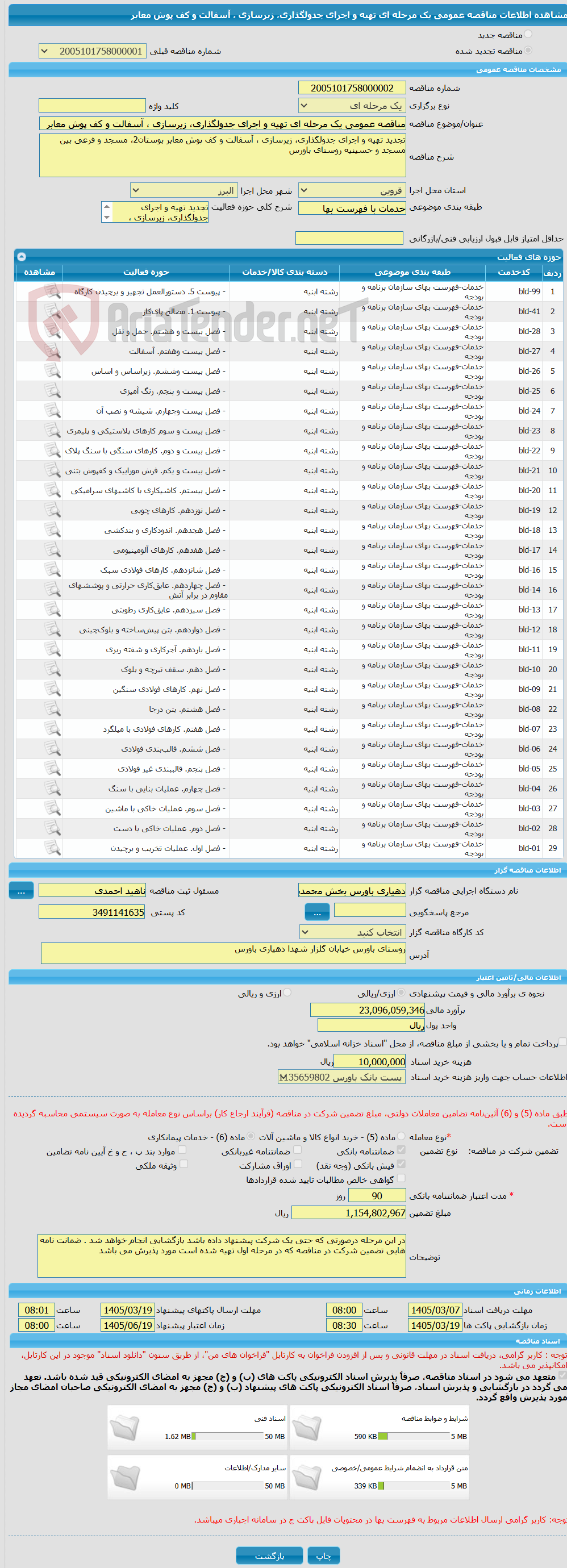Click the شرایط و ضوابط مناقصه size bar
Screen dimensions: 567x1568
pyautogui.click(x=414, y=1436)
